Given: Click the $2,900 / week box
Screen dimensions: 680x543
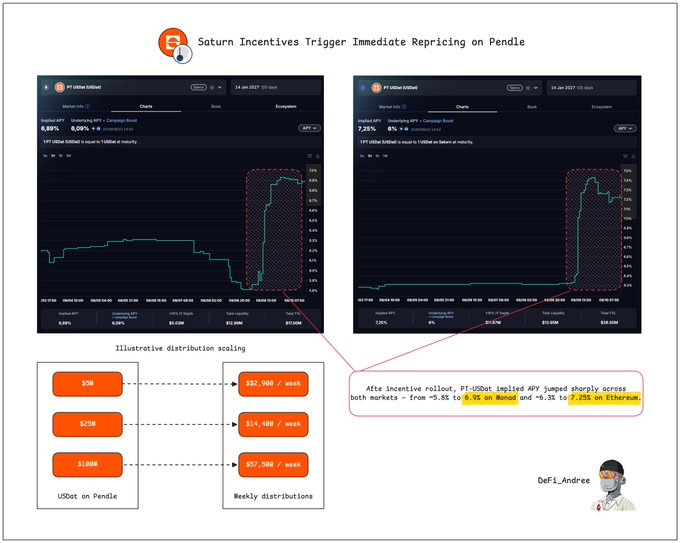Looking at the screenshot, I should (x=273, y=384).
